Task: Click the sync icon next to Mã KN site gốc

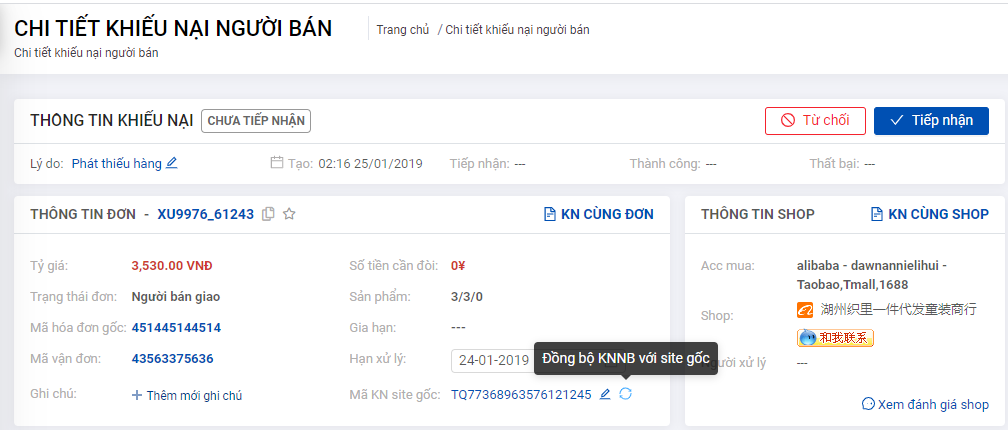Action: point(625,394)
